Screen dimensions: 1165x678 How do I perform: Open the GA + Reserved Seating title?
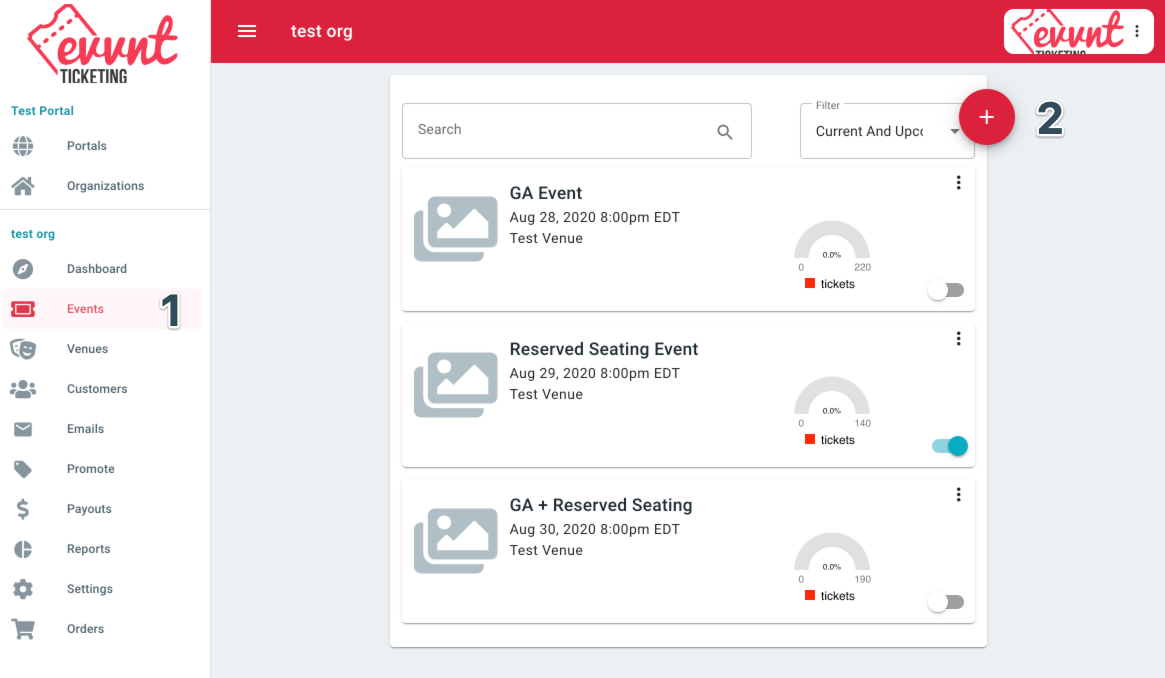(600, 505)
